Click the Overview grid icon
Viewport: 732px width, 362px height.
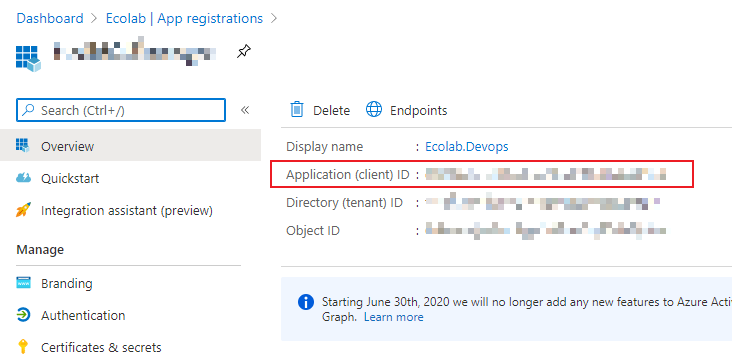[x=22, y=145]
